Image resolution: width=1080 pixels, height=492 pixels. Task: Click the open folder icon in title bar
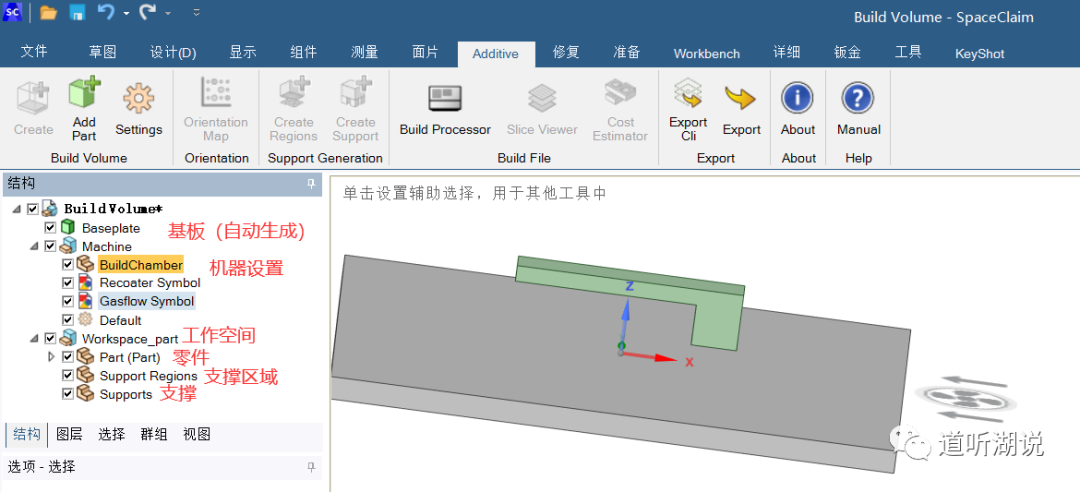coord(48,12)
